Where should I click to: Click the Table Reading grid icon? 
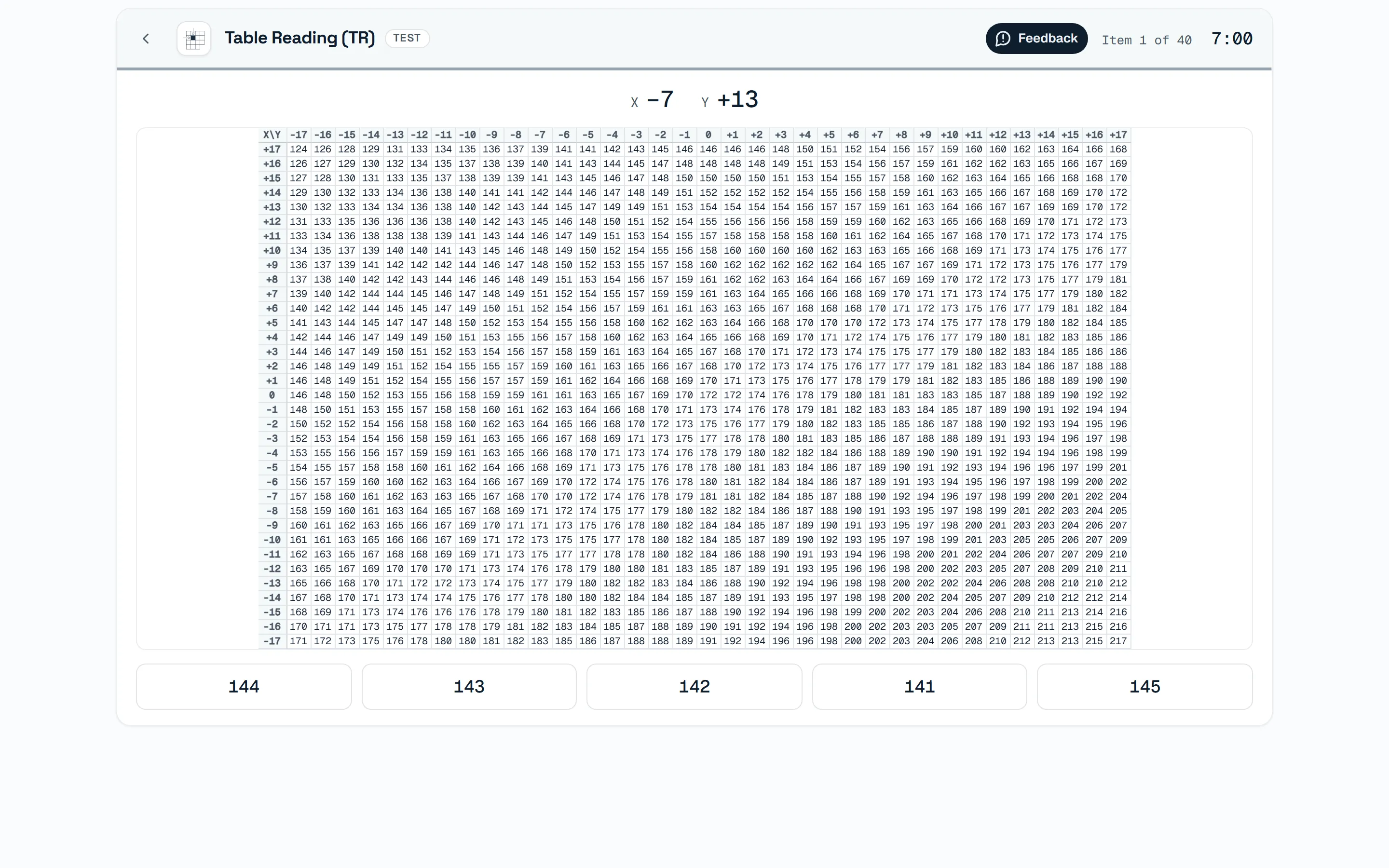point(194,39)
